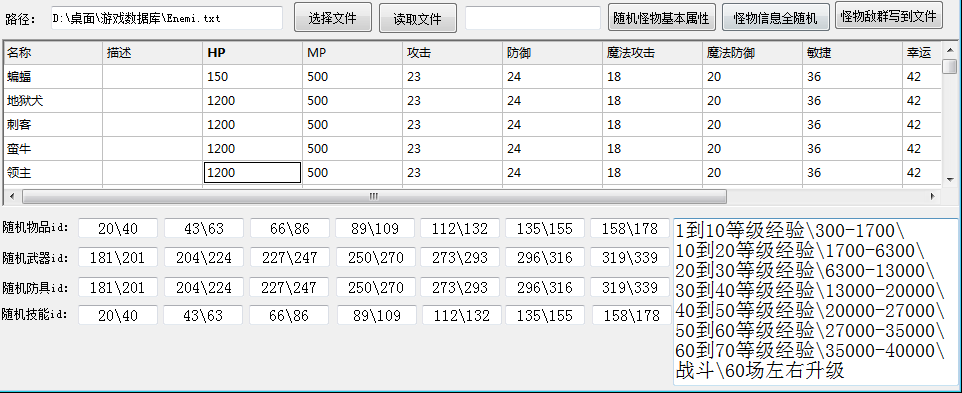Viewport: 962px width, 393px height.
Task: Select HP cell 150 for 蝙蝠
Action: point(252,77)
